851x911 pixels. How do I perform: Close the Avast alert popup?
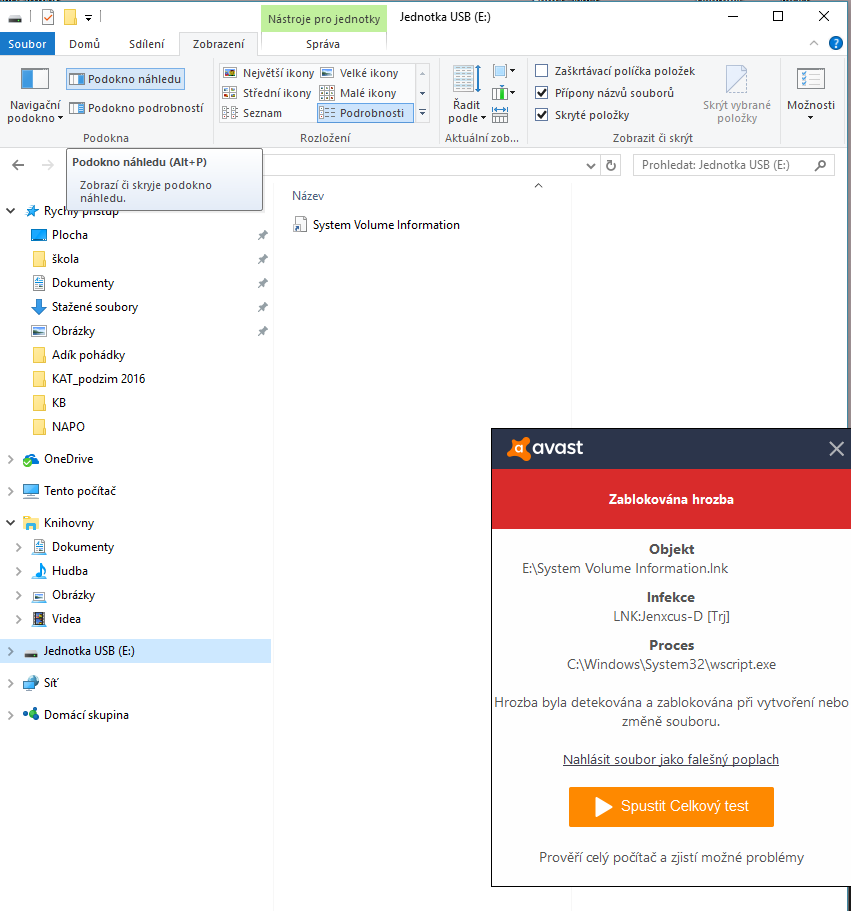pyautogui.click(x=836, y=449)
